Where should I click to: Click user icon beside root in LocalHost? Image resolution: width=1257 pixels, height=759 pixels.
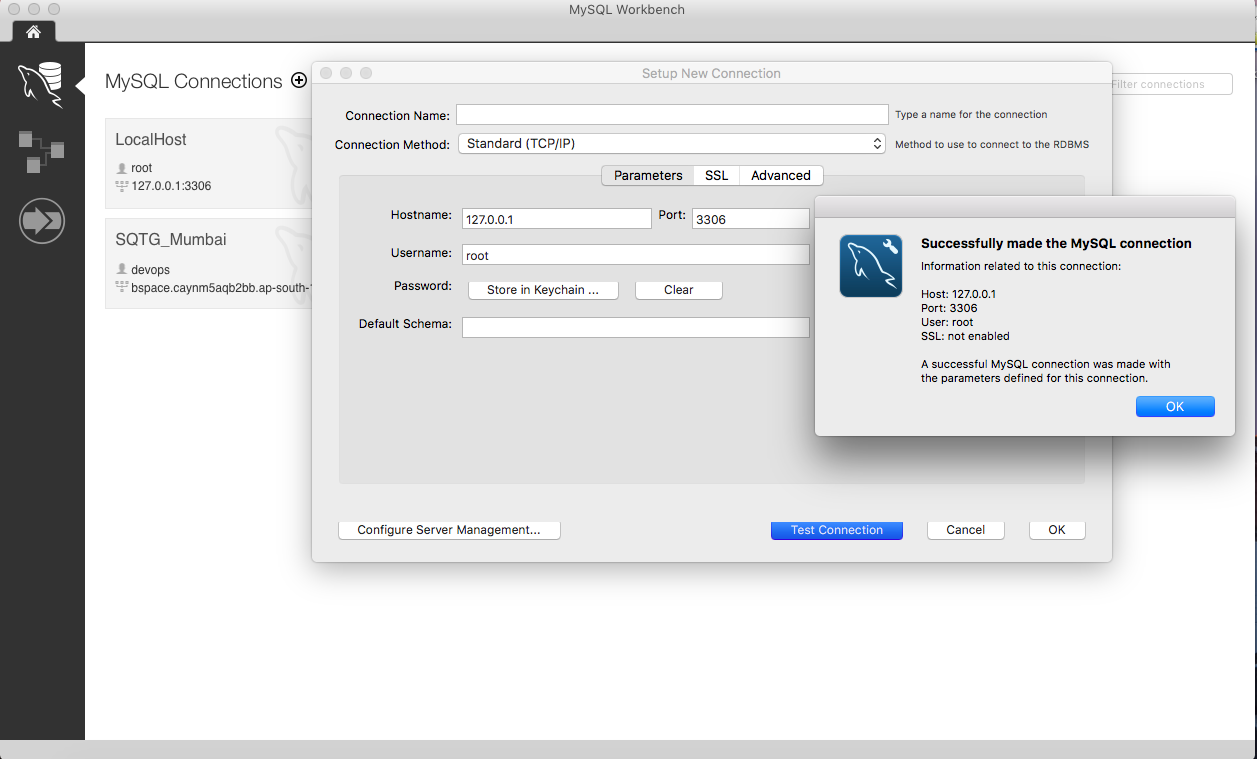point(122,168)
